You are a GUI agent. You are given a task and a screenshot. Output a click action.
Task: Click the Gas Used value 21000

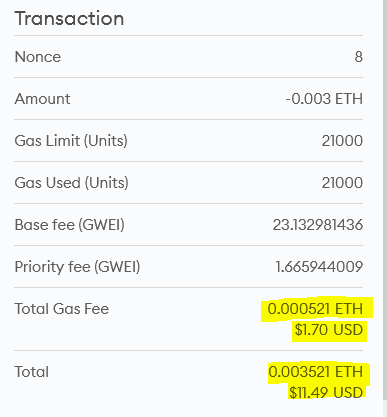(342, 183)
